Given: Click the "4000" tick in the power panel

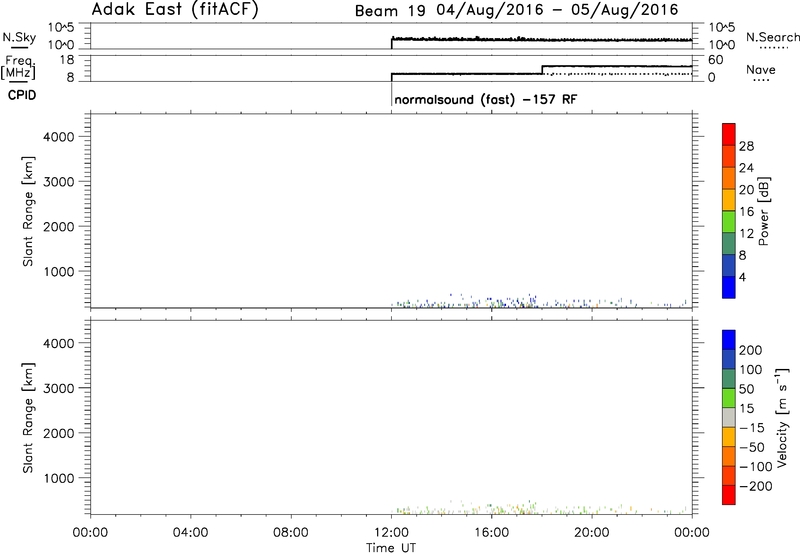Looking at the screenshot, I should [x=59, y=137].
